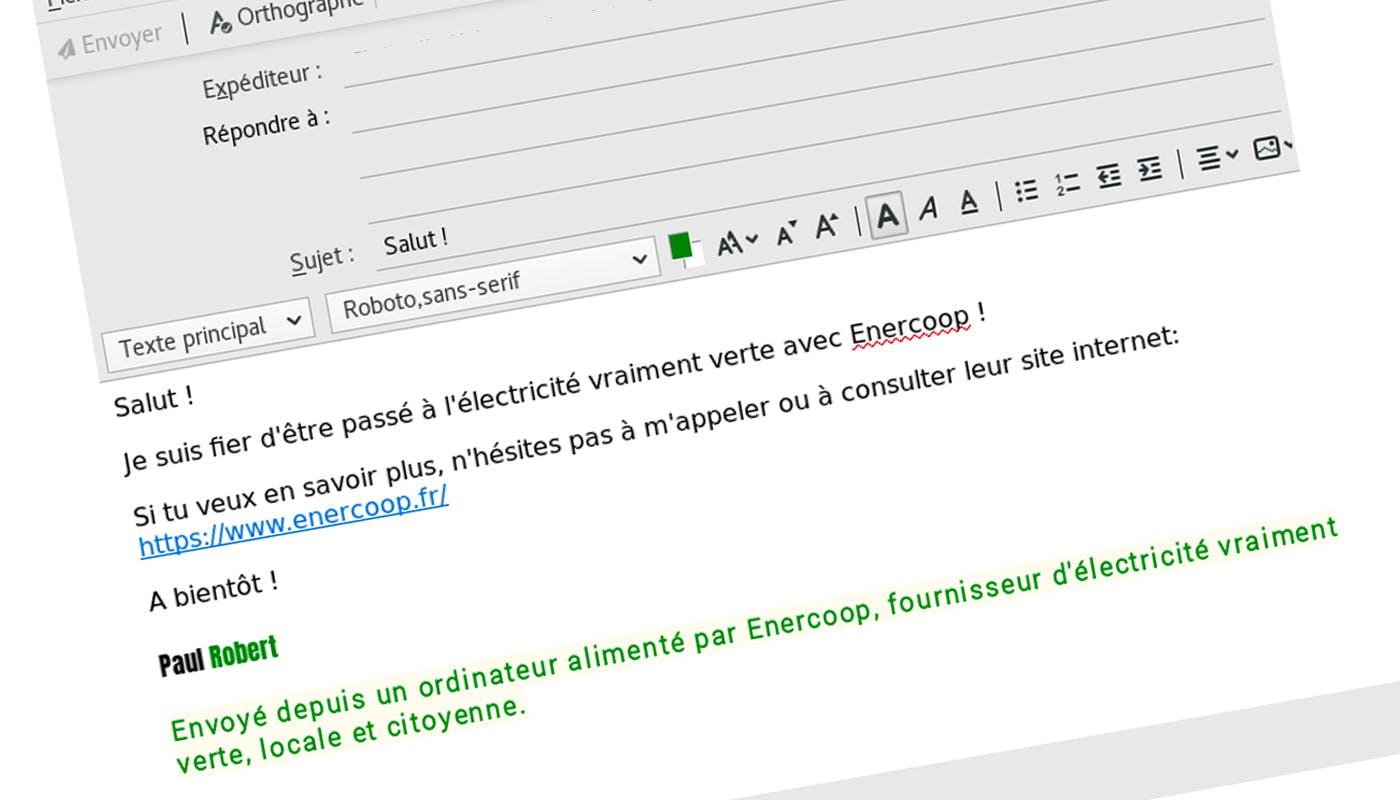Decrease paragraph indent (outdent)
The image size is (1400, 800).
click(x=1108, y=177)
